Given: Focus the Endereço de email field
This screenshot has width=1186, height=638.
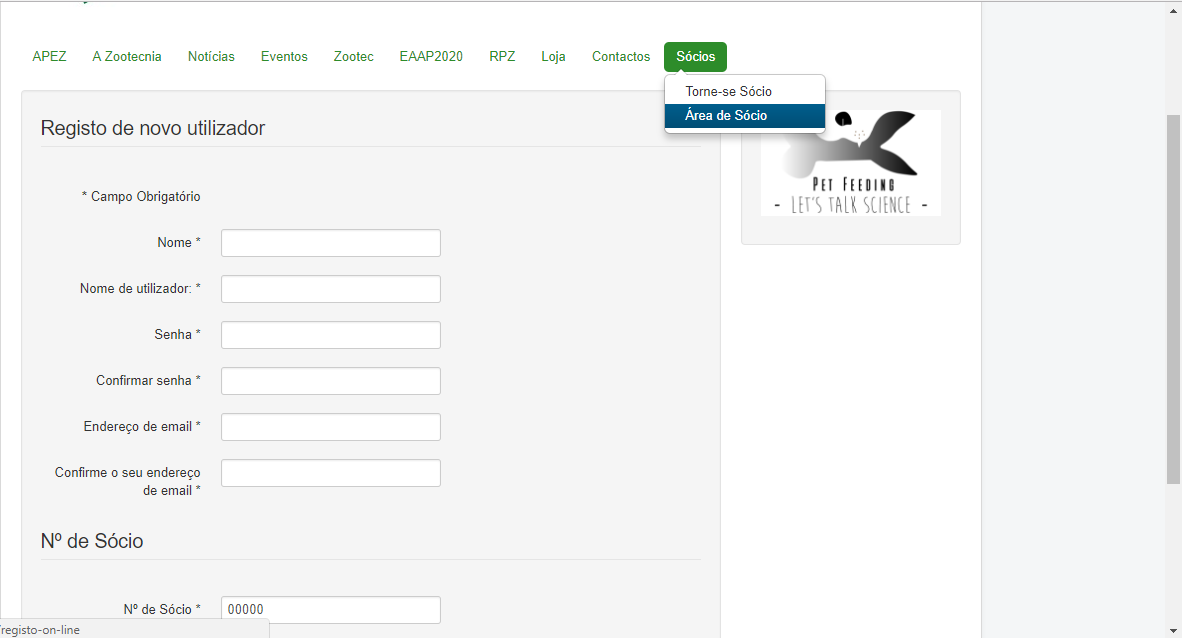Looking at the screenshot, I should (x=330, y=427).
